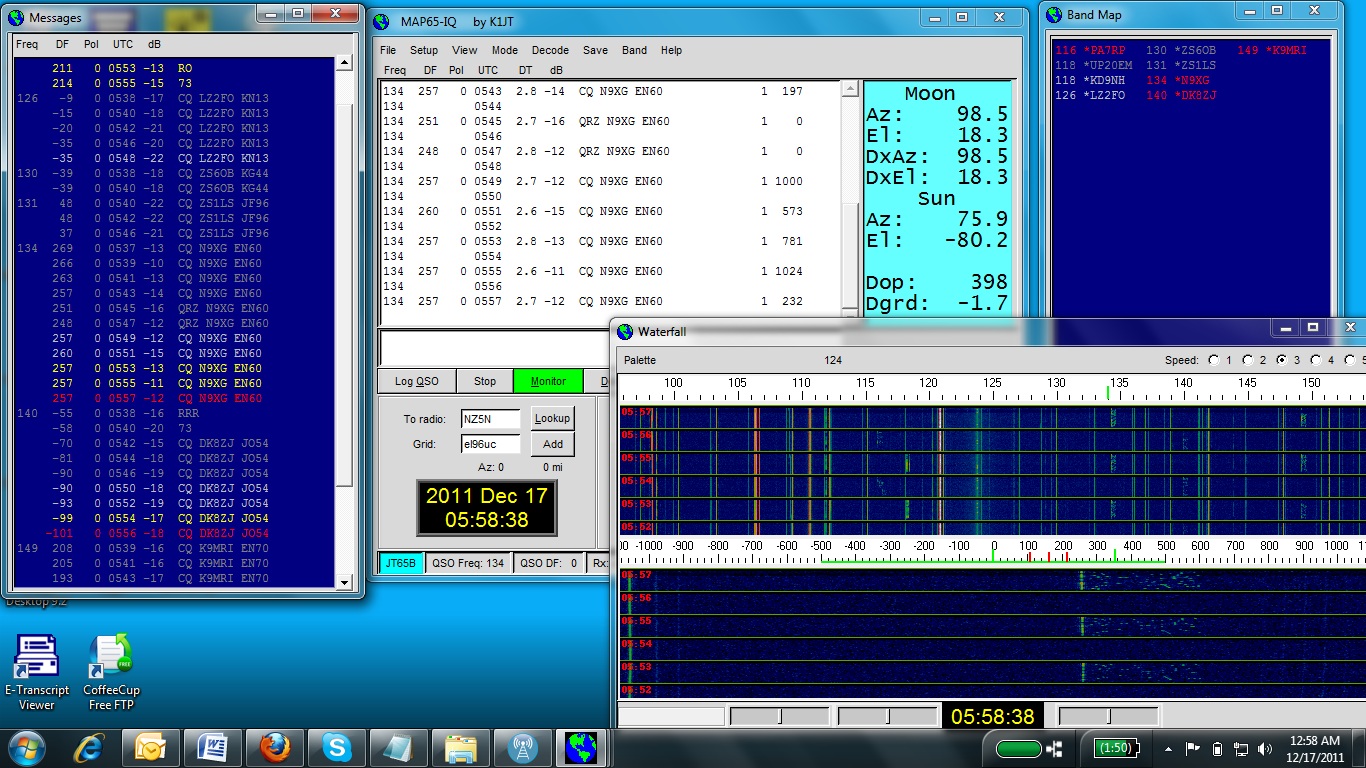This screenshot has height=768, width=1366.
Task: Choose speed 4 in Waterfall window
Action: pos(1315,360)
